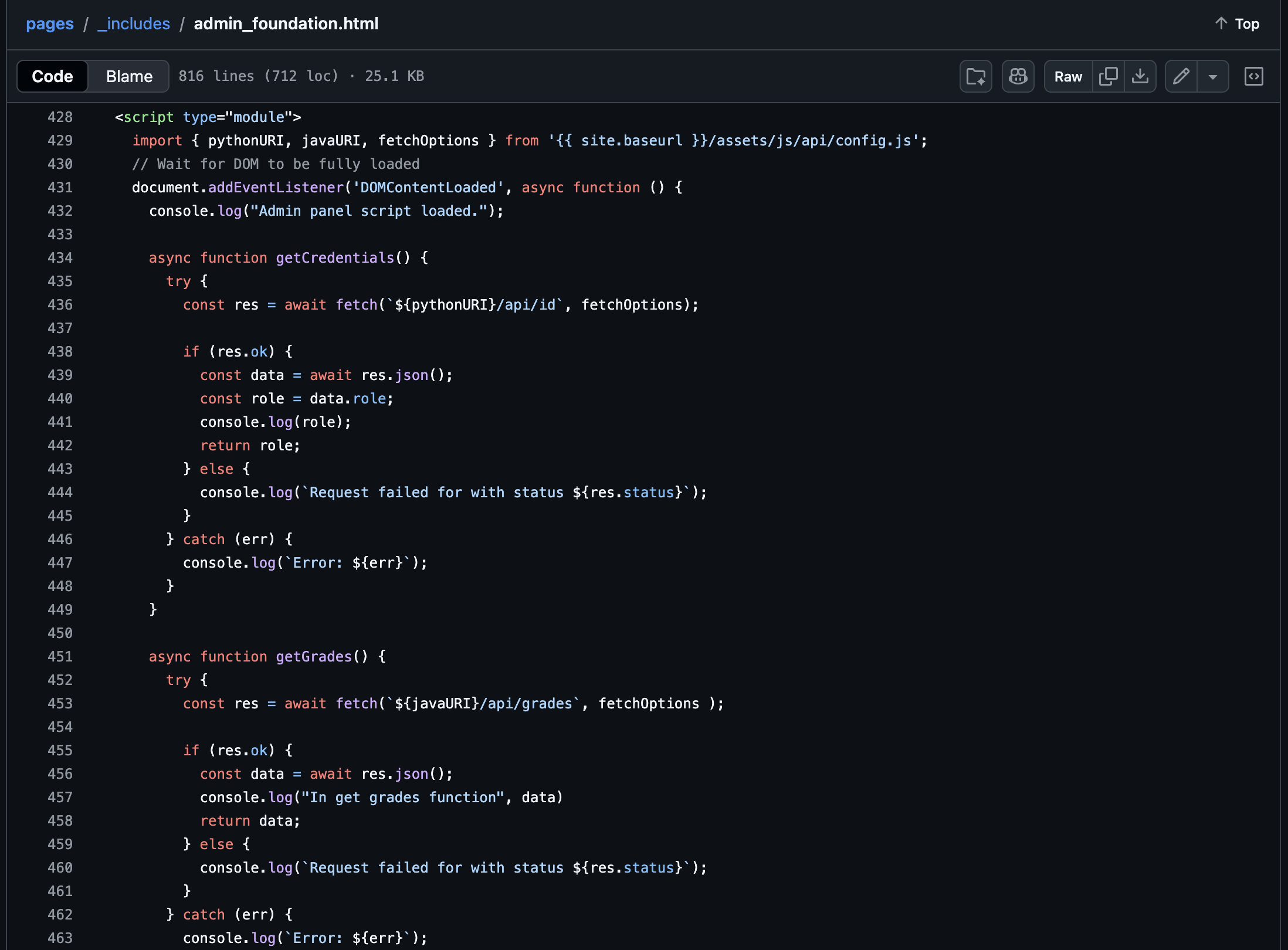Click line number 434
The width and height of the screenshot is (1288, 950).
(60, 257)
